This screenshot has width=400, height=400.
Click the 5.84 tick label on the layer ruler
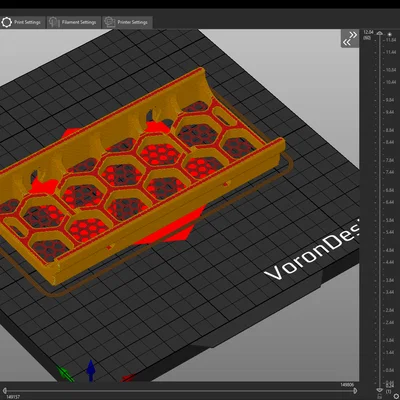tap(390, 220)
